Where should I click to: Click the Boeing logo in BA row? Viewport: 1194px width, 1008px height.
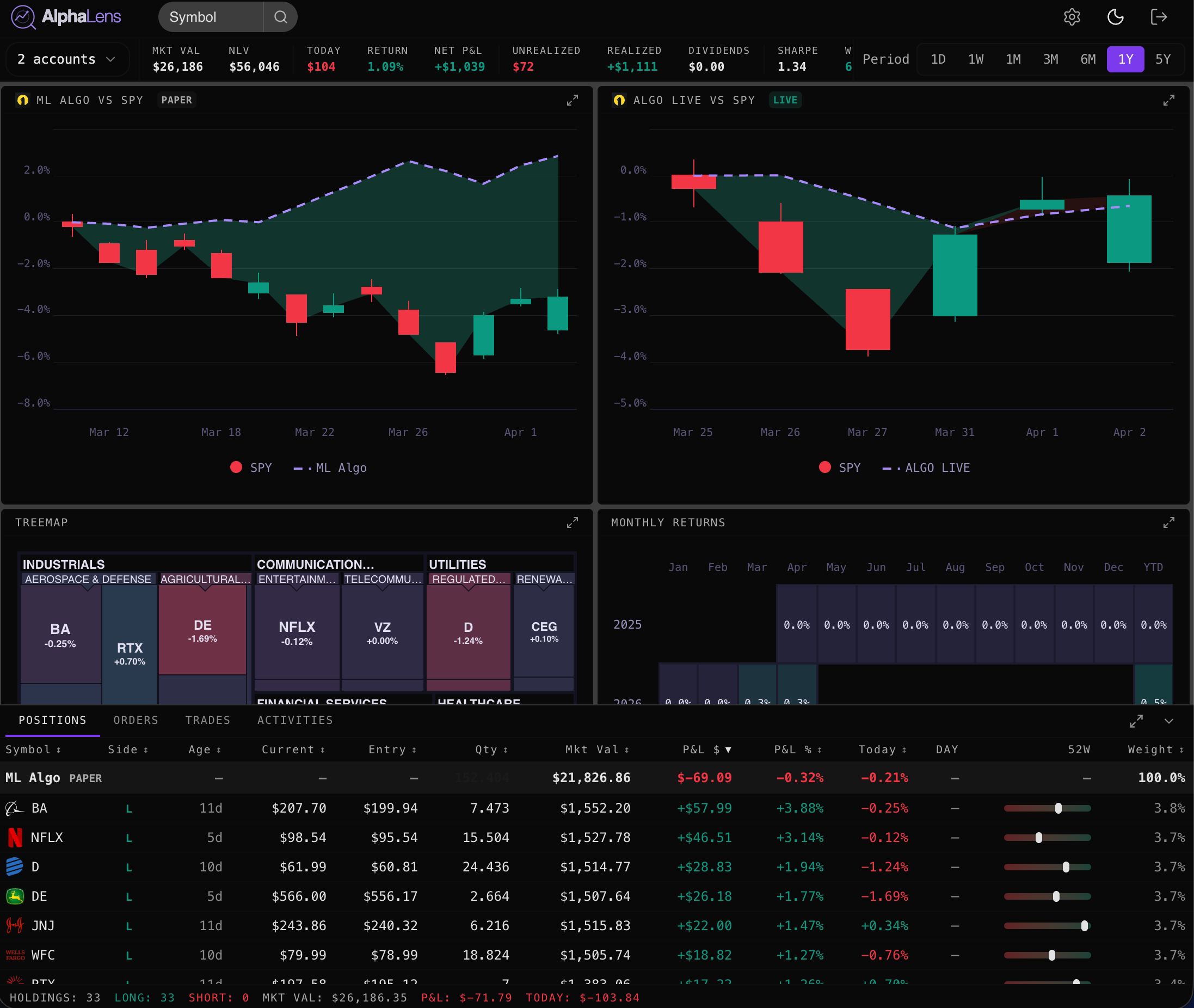coord(14,809)
